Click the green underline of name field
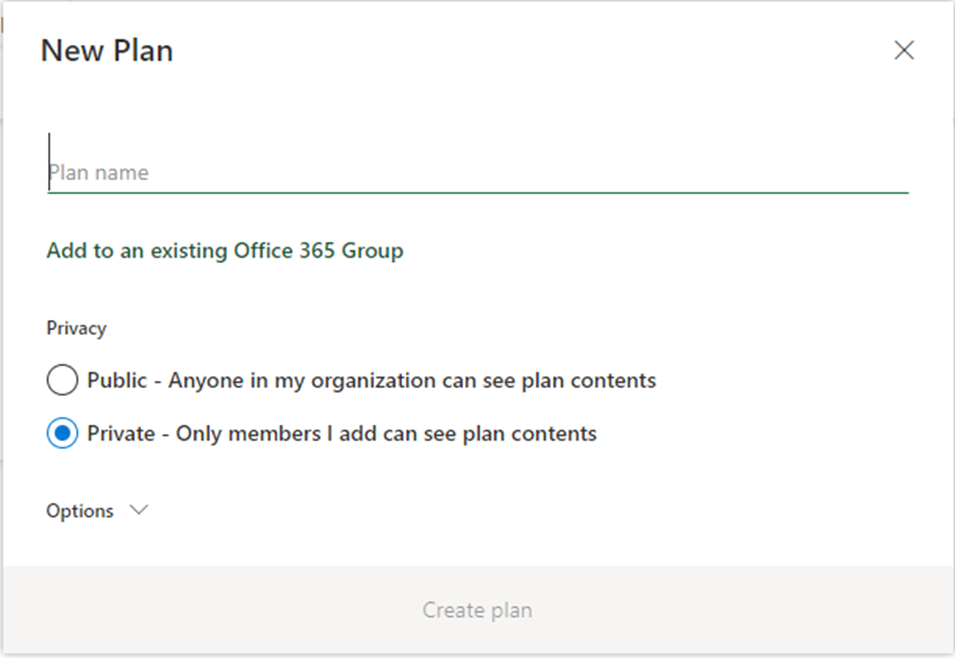Screen dimensions: 955x658 [x=478, y=193]
